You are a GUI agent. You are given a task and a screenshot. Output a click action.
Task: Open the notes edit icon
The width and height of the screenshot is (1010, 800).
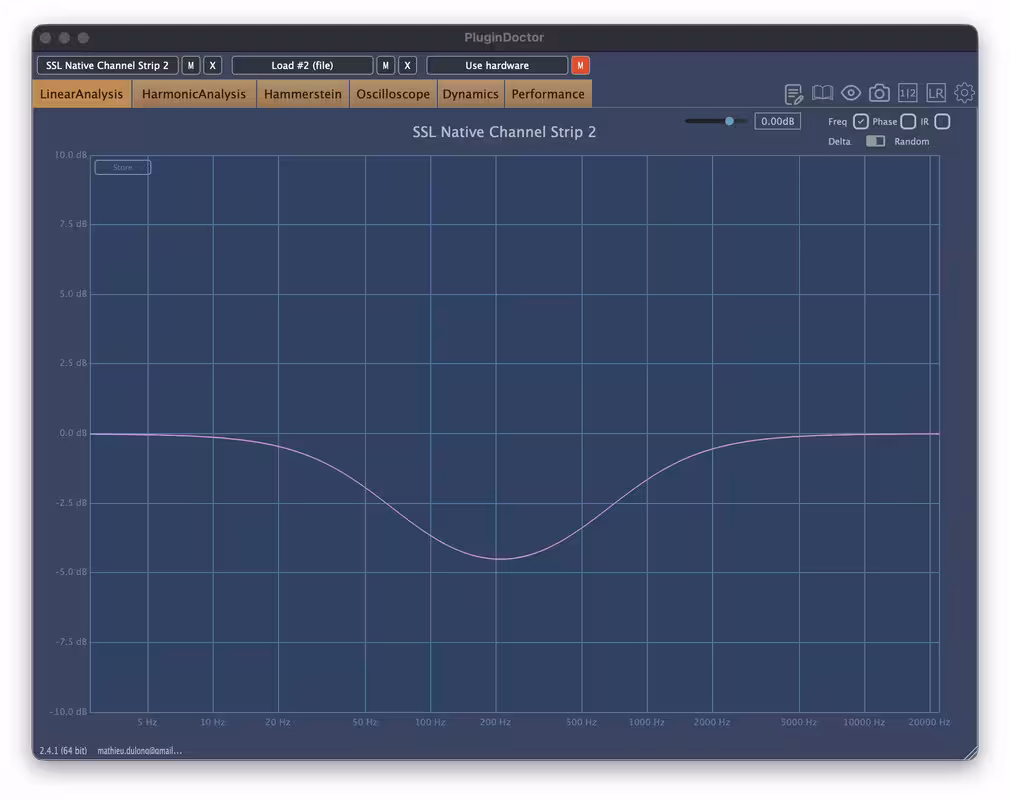pos(794,94)
